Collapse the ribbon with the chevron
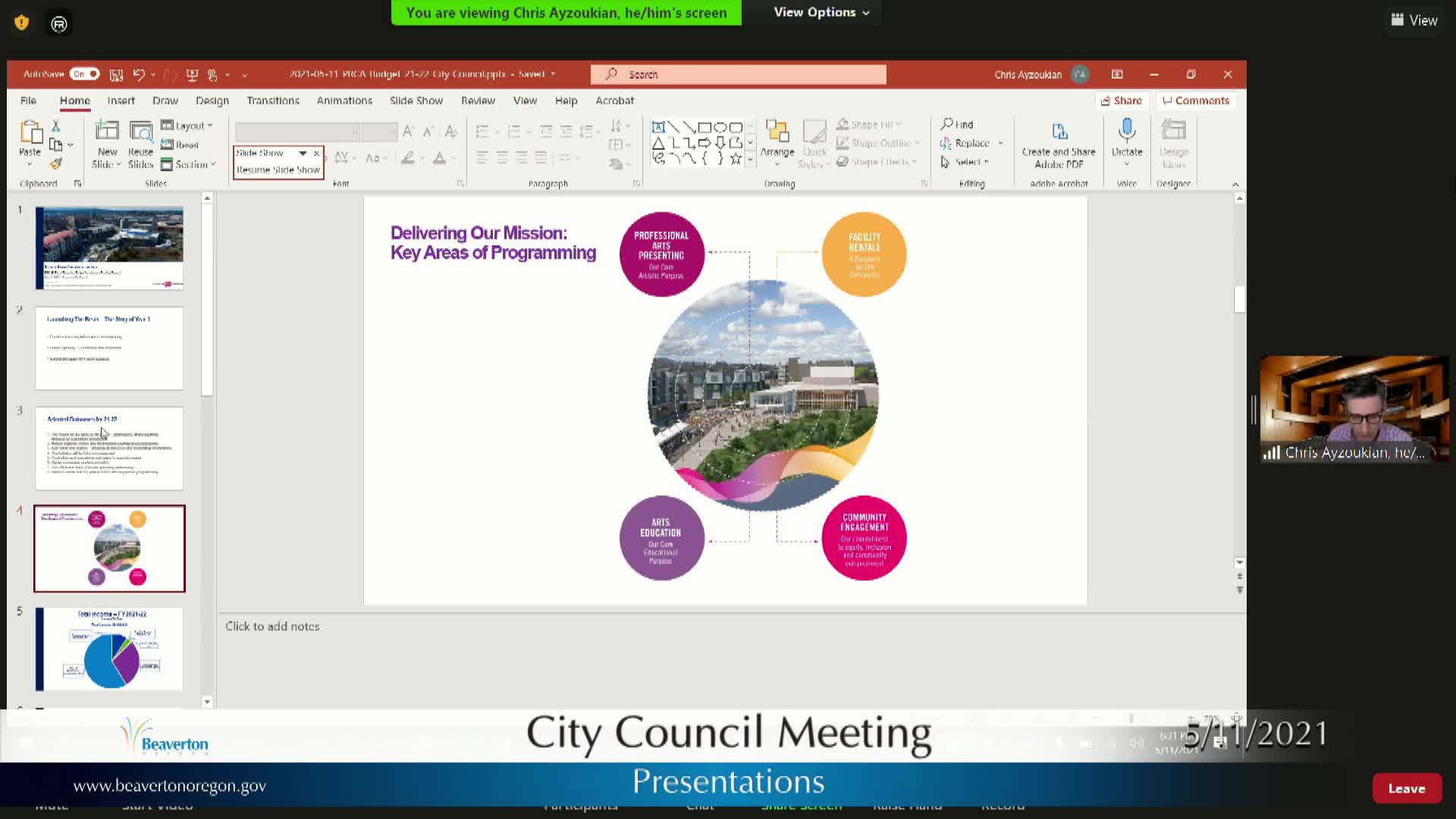Screen dimensions: 1456x819 (x=1235, y=184)
